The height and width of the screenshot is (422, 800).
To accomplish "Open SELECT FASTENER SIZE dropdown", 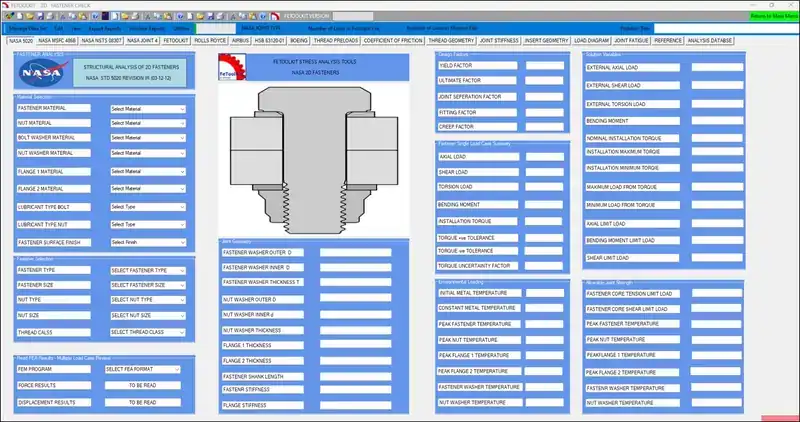I will pos(148,285).
